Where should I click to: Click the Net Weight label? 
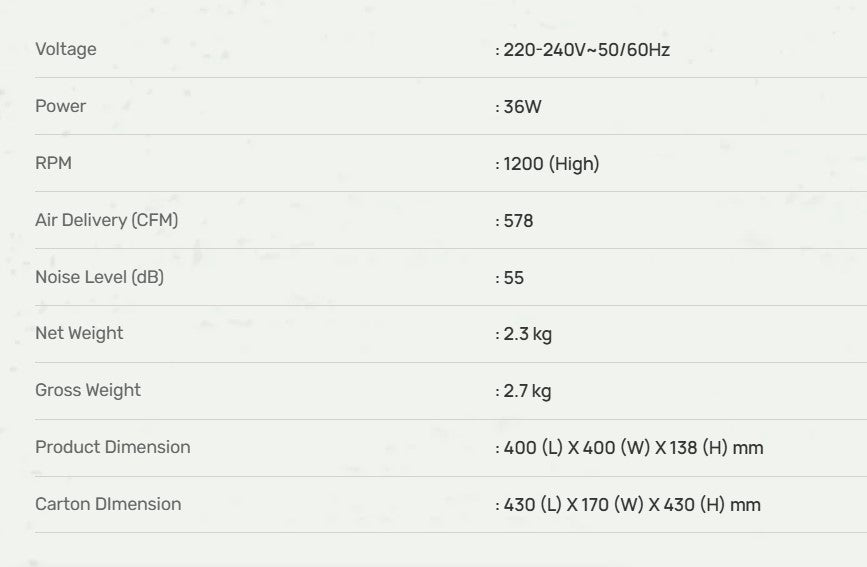[x=79, y=334]
